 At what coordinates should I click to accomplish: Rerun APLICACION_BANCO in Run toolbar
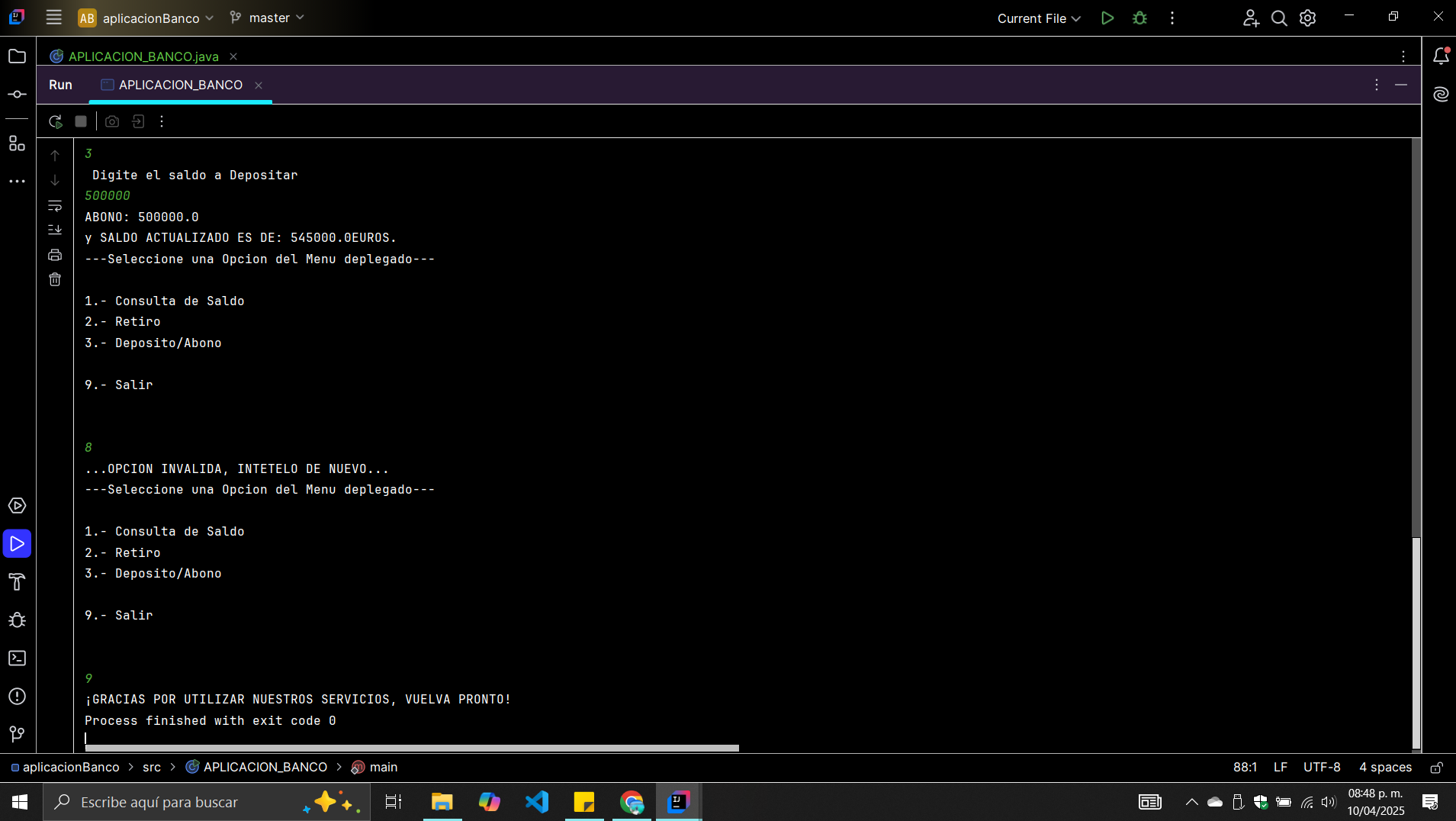coord(56,121)
